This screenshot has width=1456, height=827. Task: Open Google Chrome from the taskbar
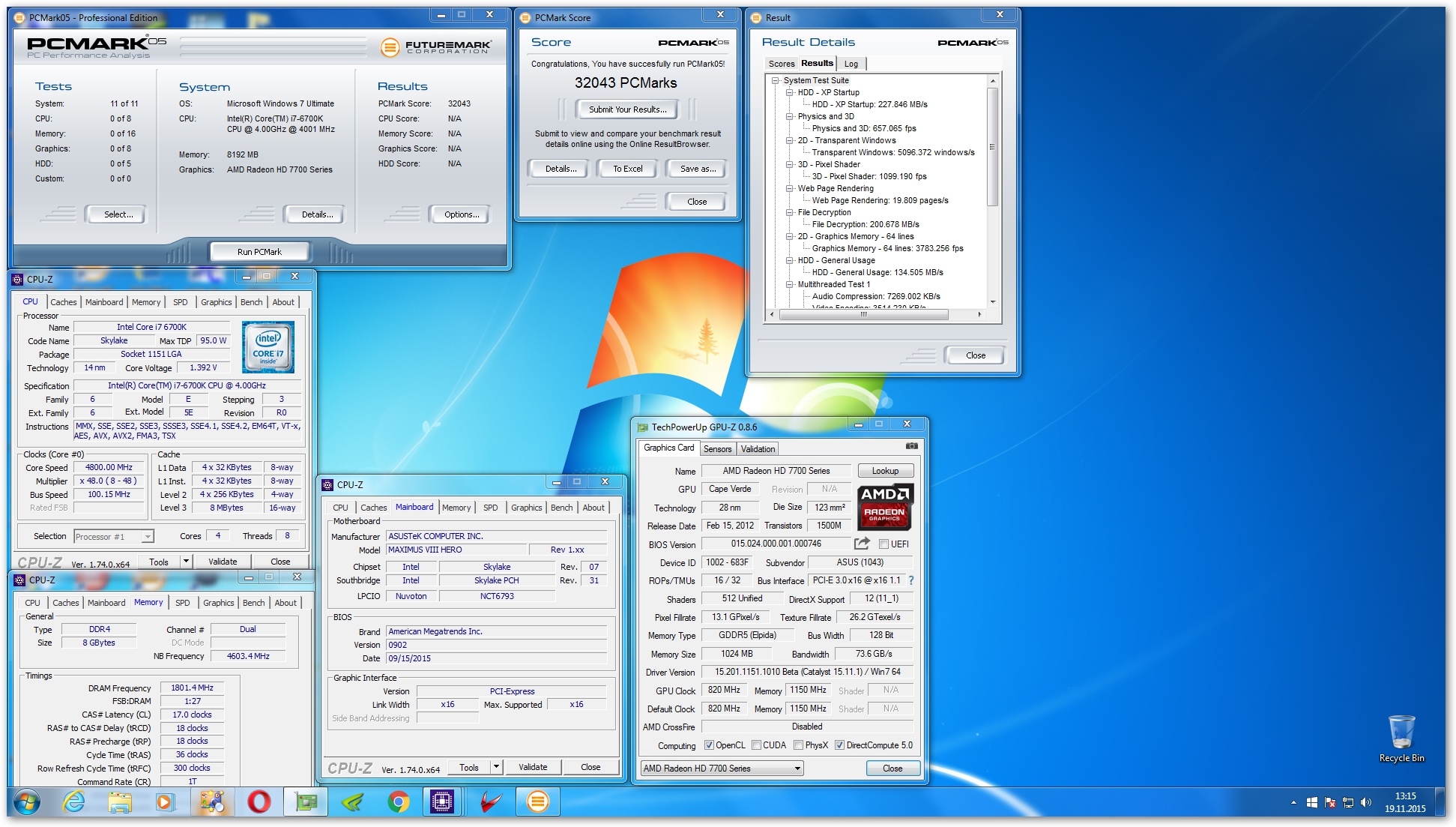tap(399, 802)
